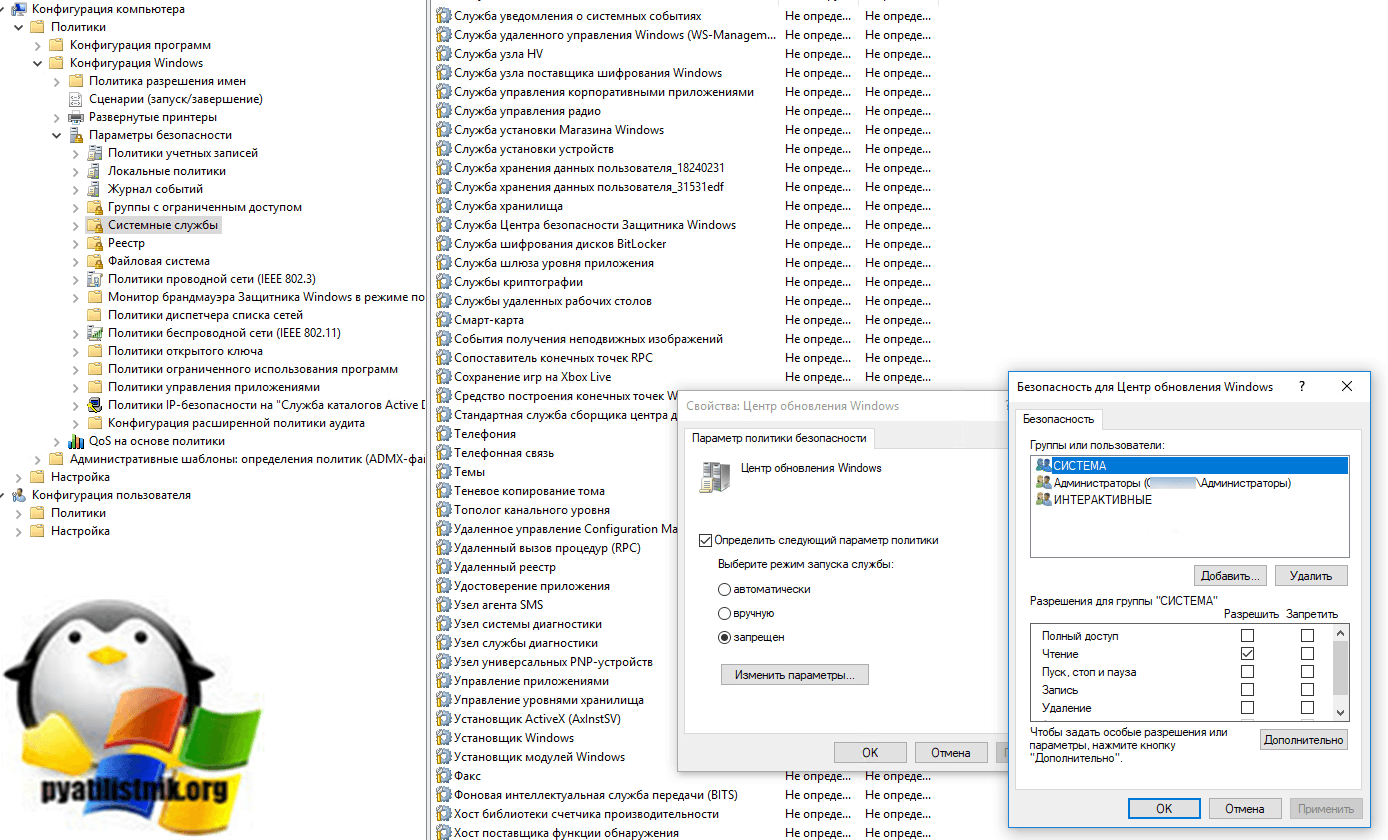The width and height of the screenshot is (1388, 840).
Task: Expand the Политики открытого ключа node
Action: (76, 351)
